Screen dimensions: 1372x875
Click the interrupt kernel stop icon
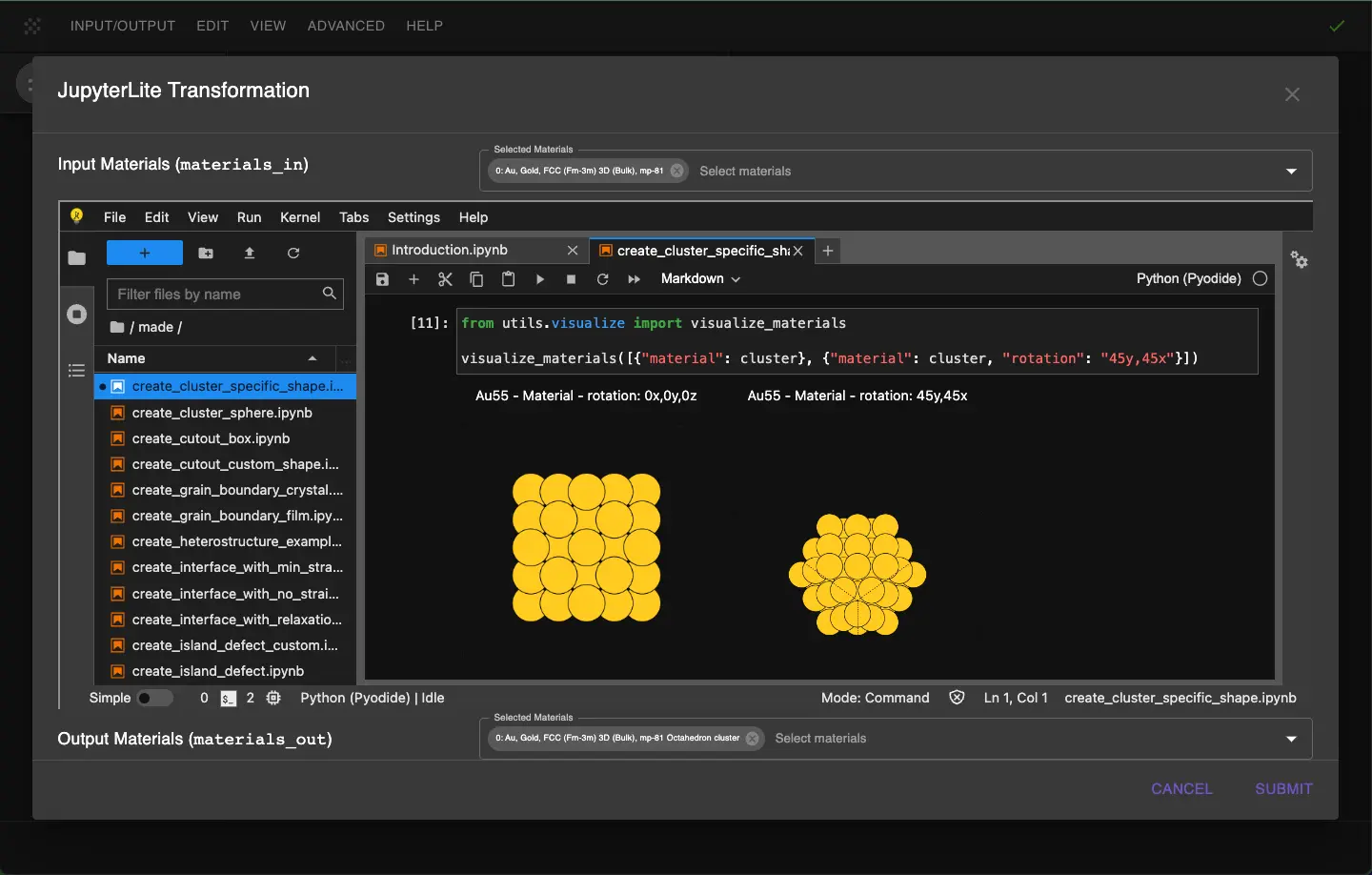(571, 278)
